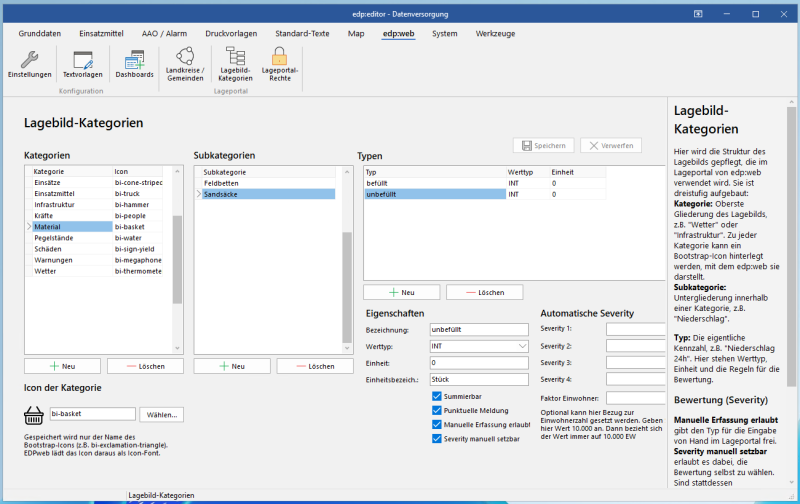Open the Werkzeuge tab
The width and height of the screenshot is (800, 504).
click(x=495, y=34)
